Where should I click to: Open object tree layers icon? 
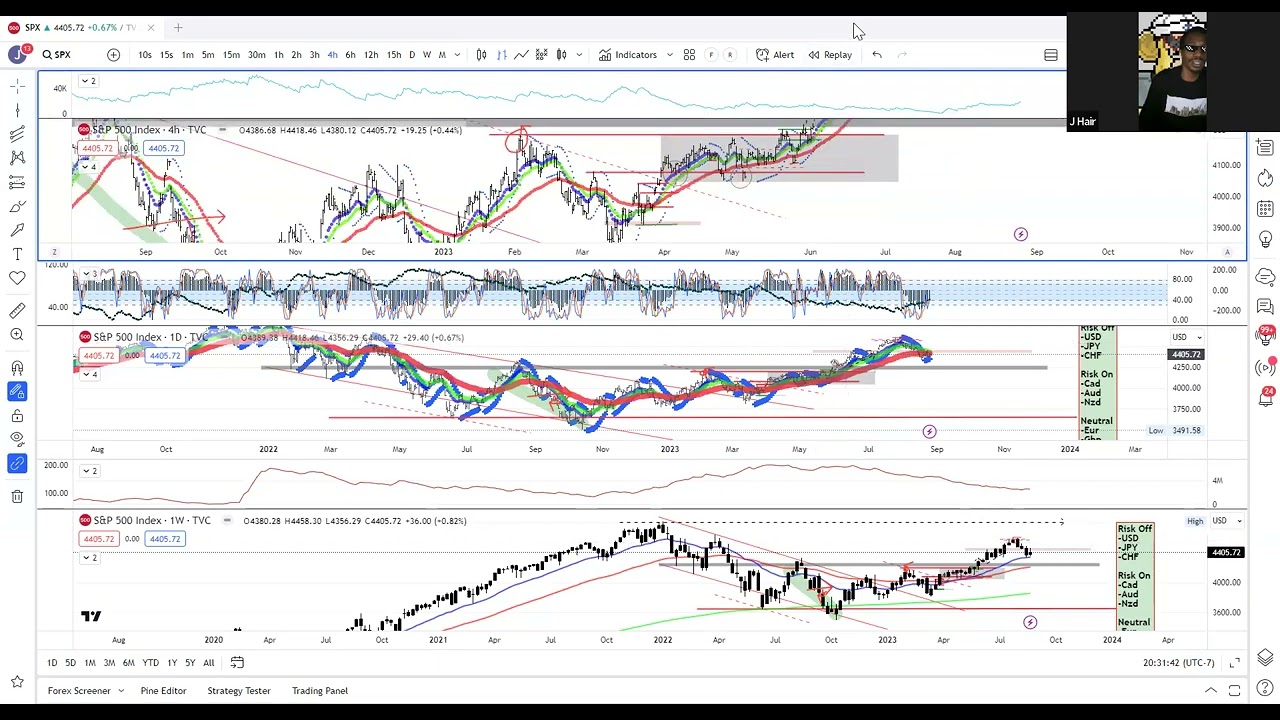[1265, 657]
